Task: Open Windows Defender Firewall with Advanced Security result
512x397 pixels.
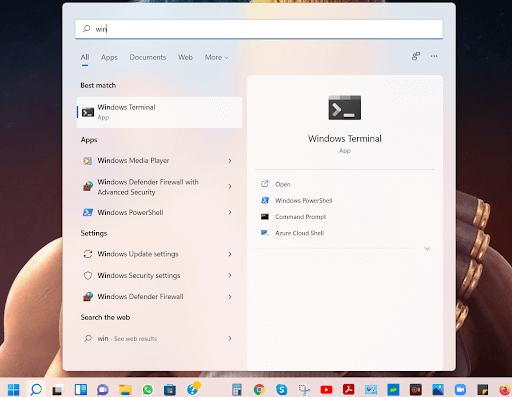Action: [159, 187]
